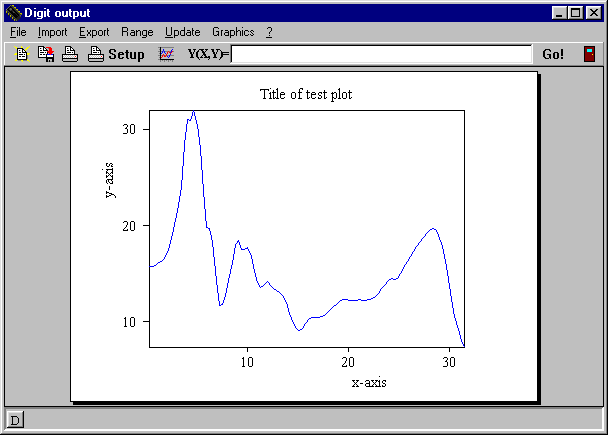Click the D button in status bar
Image resolution: width=608 pixels, height=435 pixels.
pos(15,419)
